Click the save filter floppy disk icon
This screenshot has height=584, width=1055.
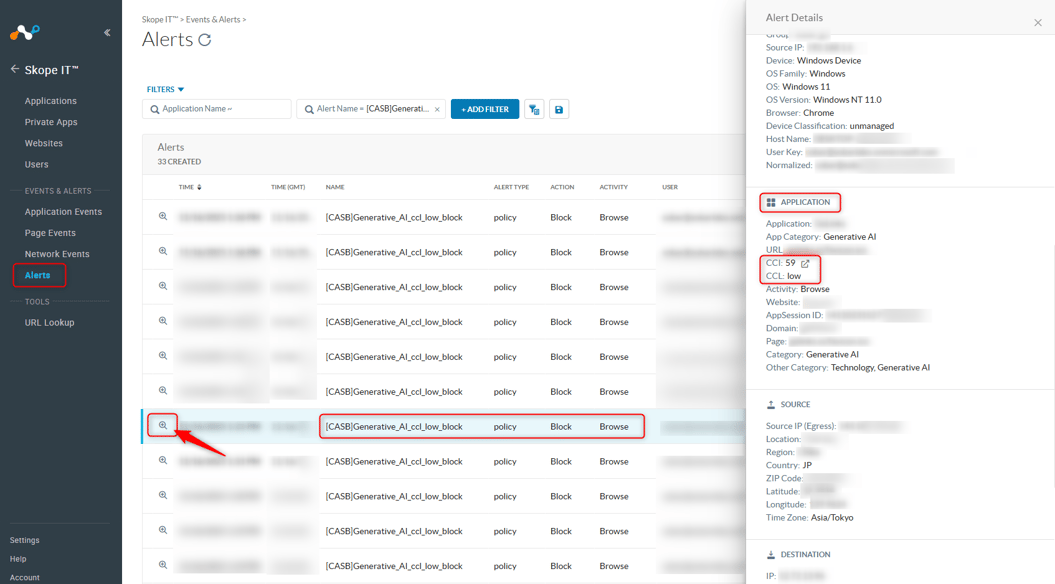click(x=559, y=109)
